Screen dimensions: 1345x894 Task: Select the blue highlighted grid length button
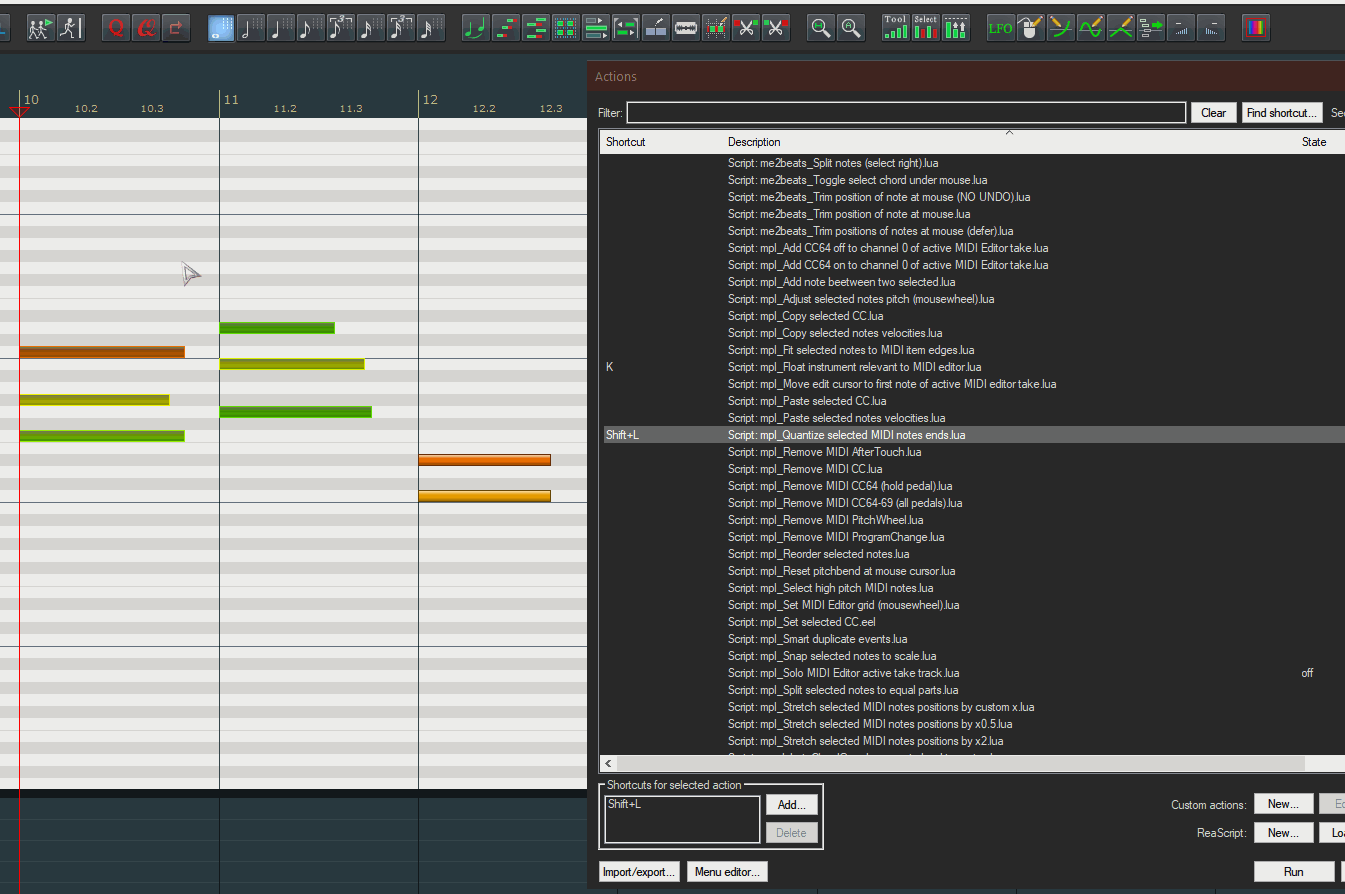click(221, 28)
